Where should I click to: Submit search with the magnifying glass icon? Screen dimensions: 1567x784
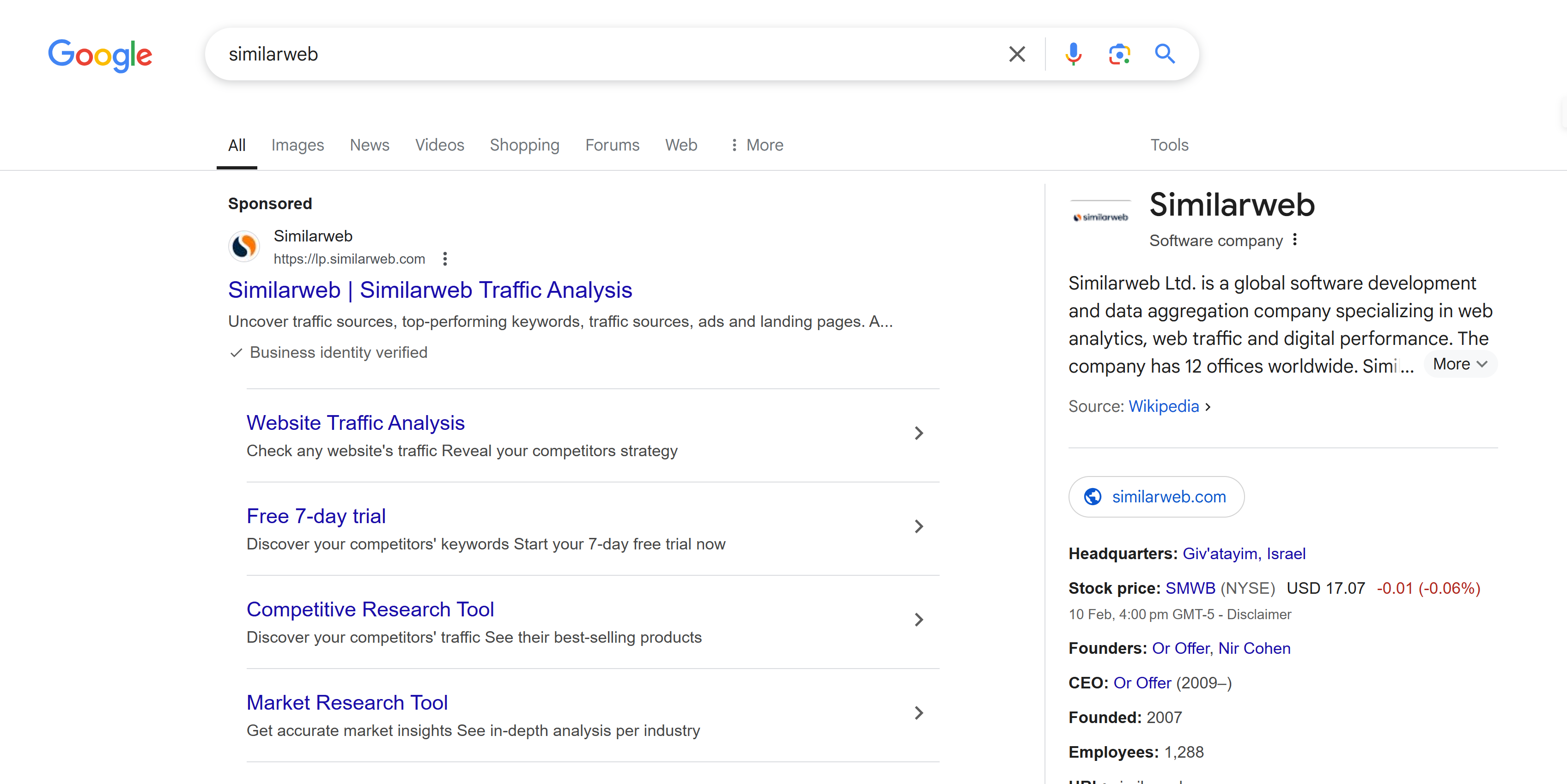point(1165,54)
